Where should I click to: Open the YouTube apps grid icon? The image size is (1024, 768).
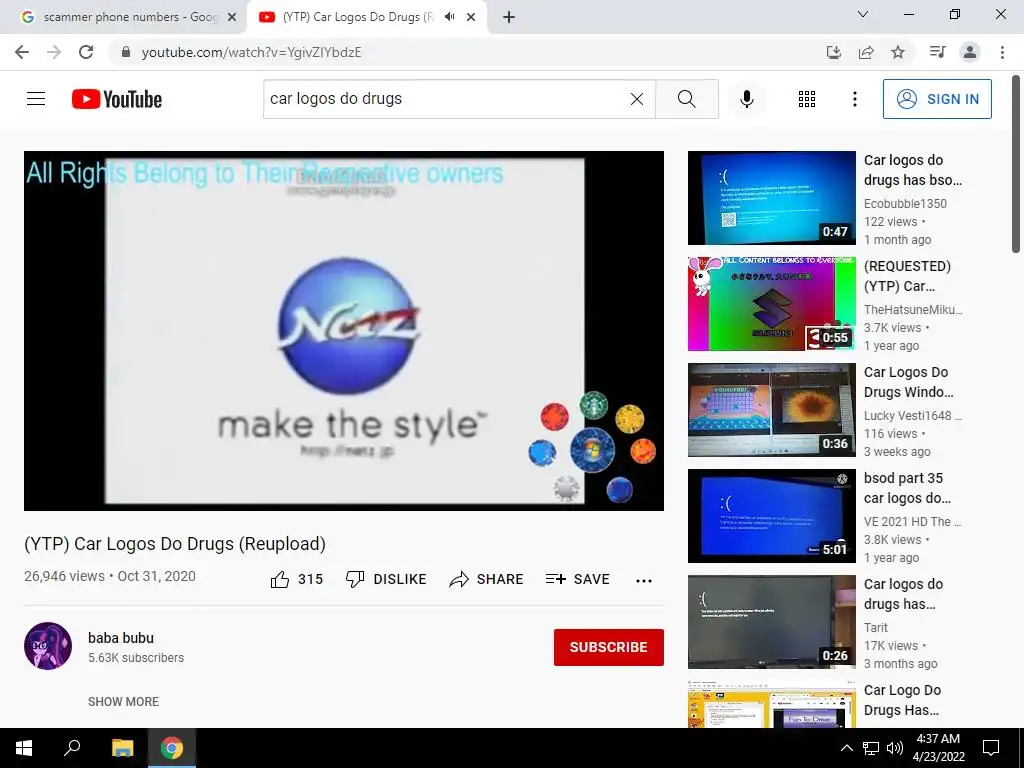807,99
